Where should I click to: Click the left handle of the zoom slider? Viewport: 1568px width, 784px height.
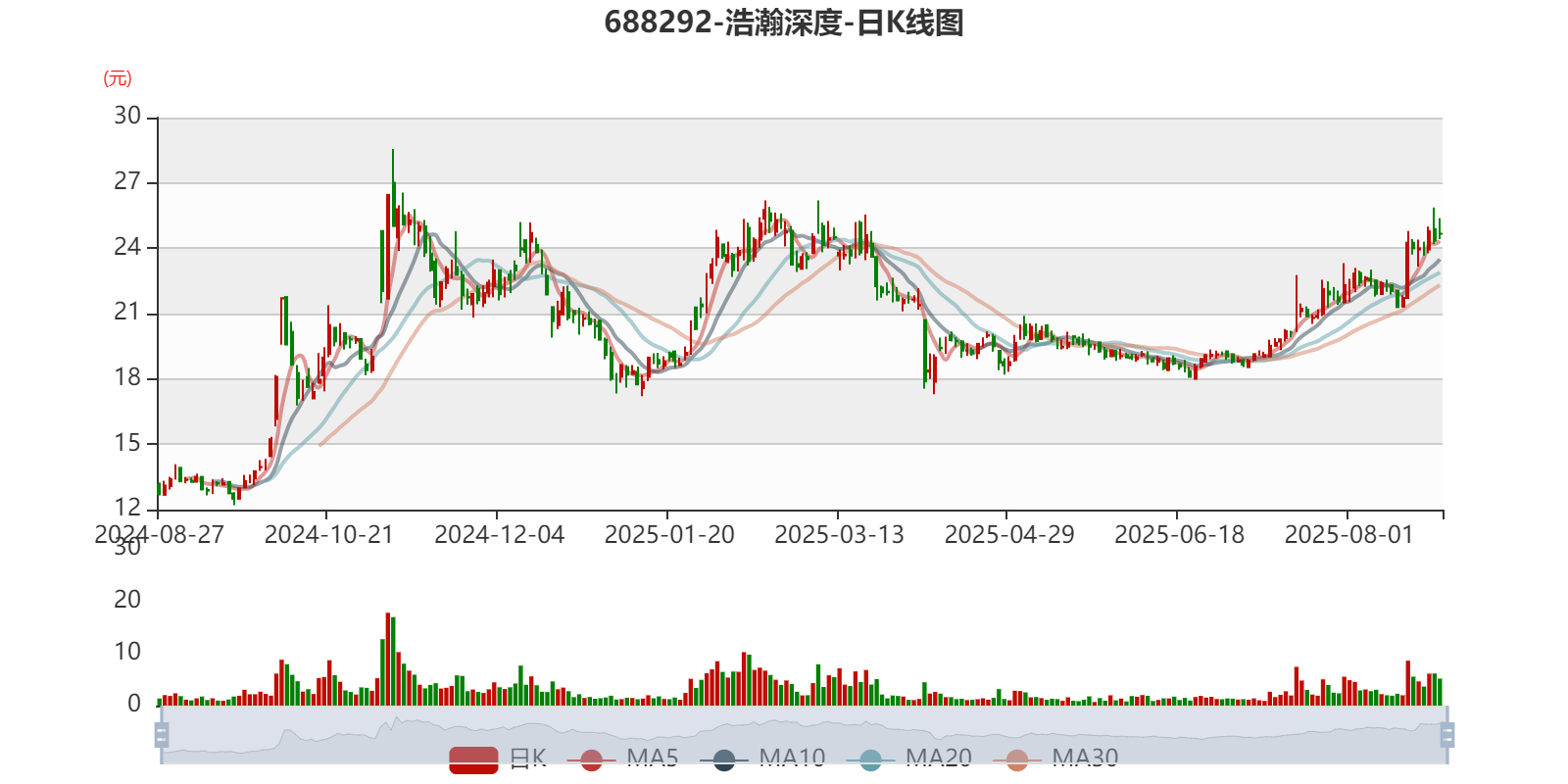(162, 735)
